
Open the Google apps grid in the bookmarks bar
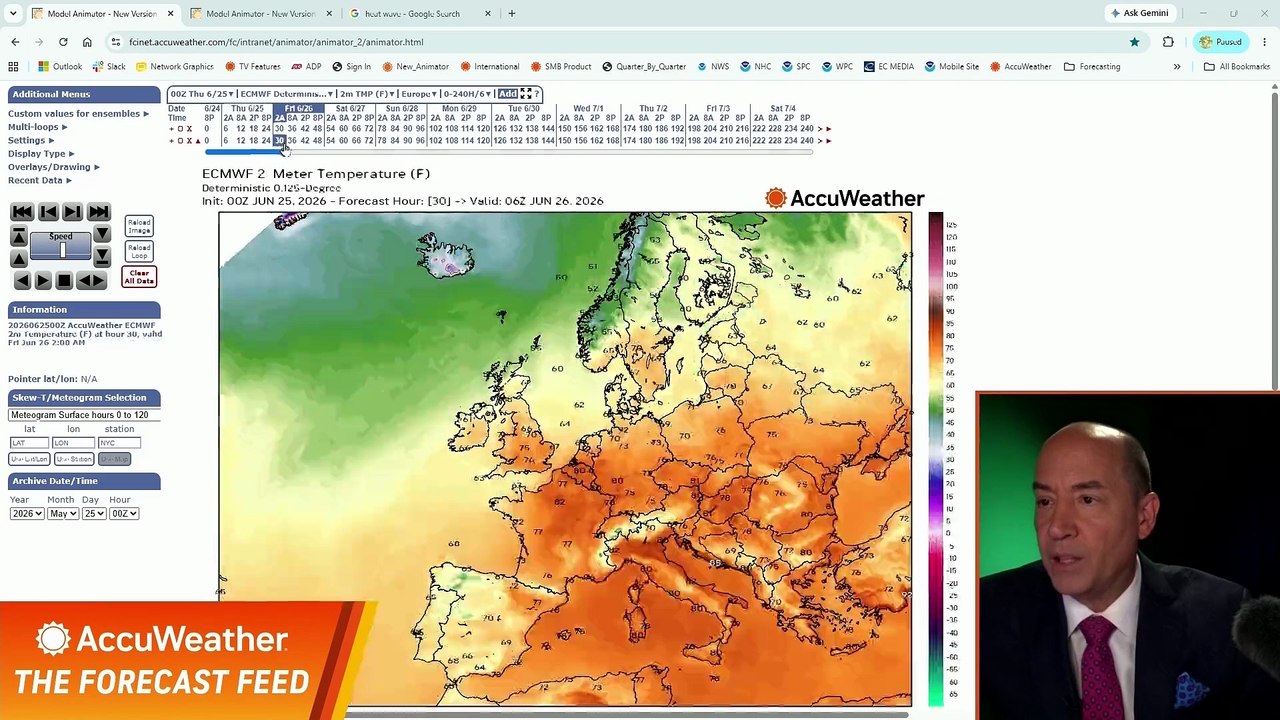(13, 66)
